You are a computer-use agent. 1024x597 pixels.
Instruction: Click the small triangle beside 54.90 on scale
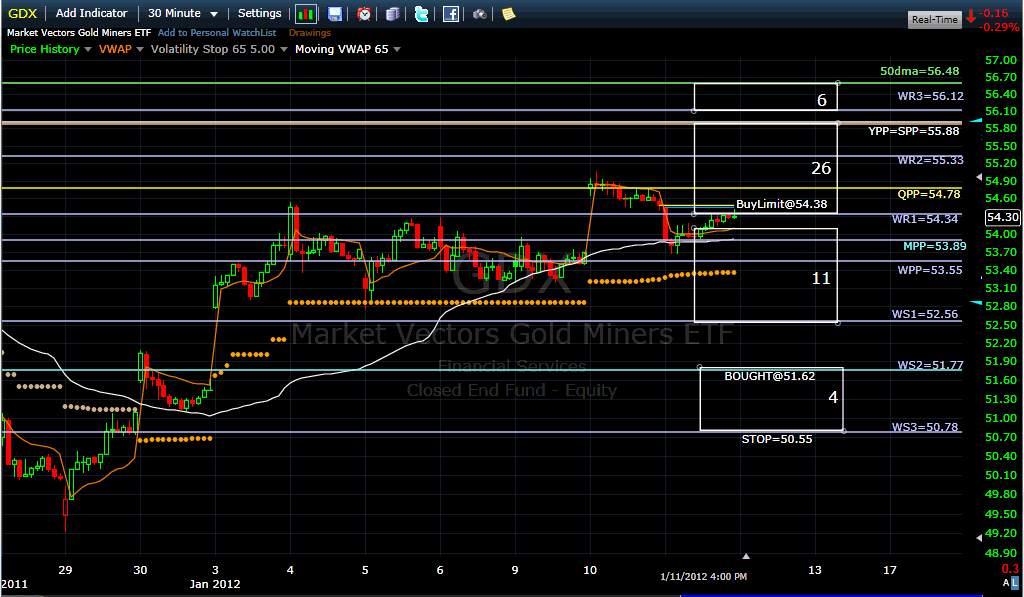(x=978, y=177)
